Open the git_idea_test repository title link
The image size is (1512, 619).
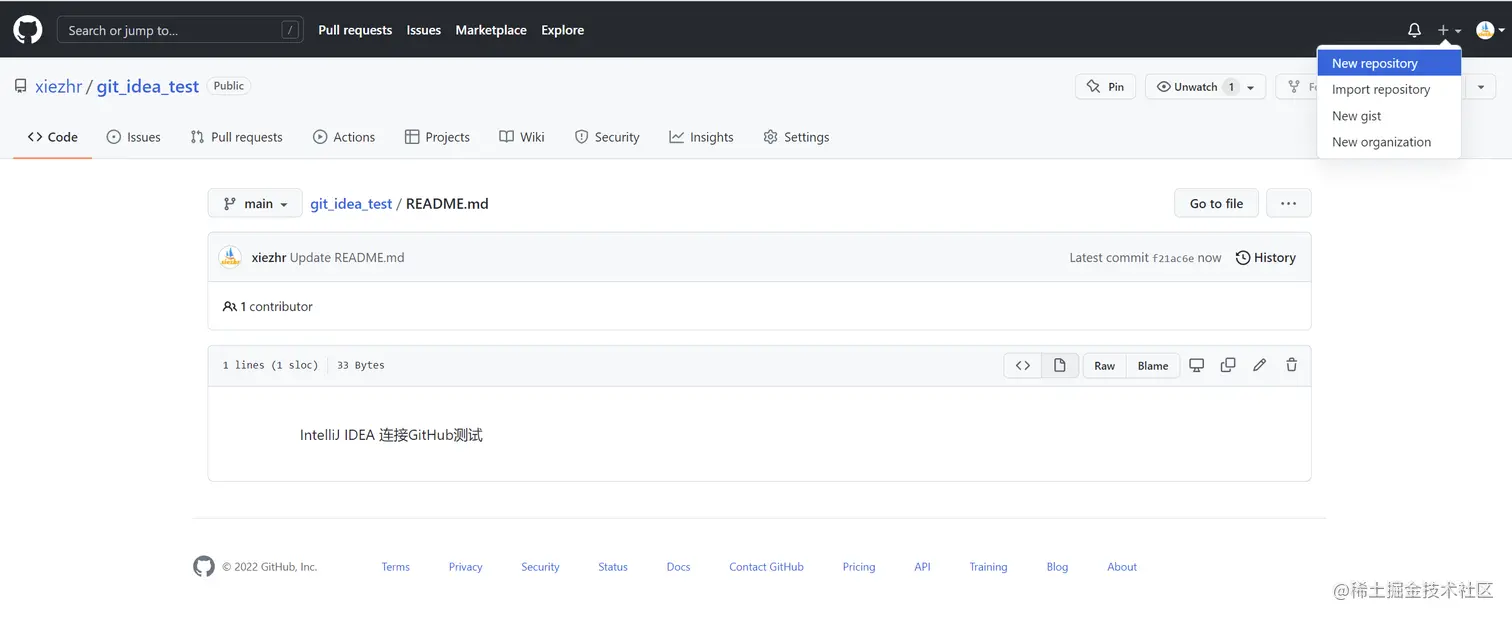pyautogui.click(x=148, y=86)
